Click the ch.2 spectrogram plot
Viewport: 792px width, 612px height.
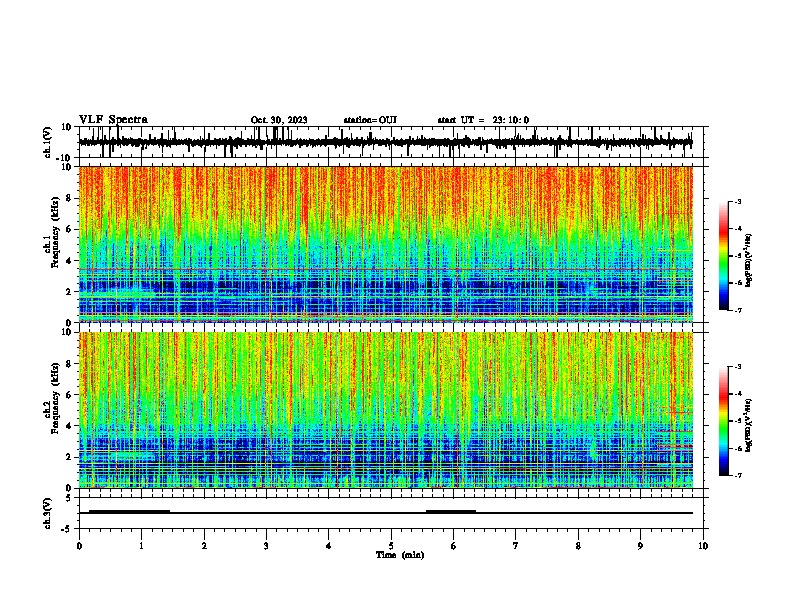tap(386, 410)
